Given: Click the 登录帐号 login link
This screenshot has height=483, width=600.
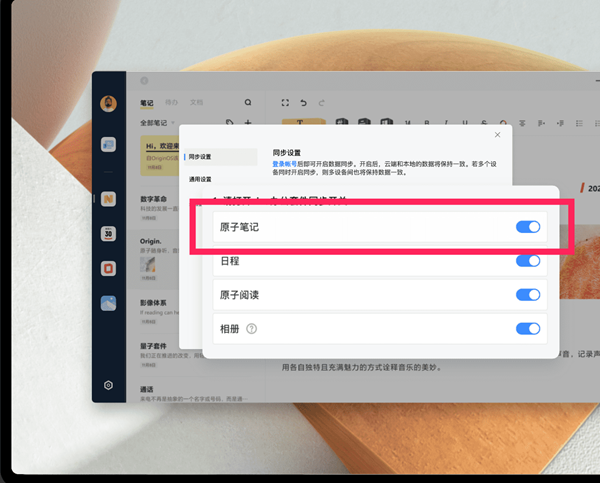Looking at the screenshot, I should click(285, 164).
